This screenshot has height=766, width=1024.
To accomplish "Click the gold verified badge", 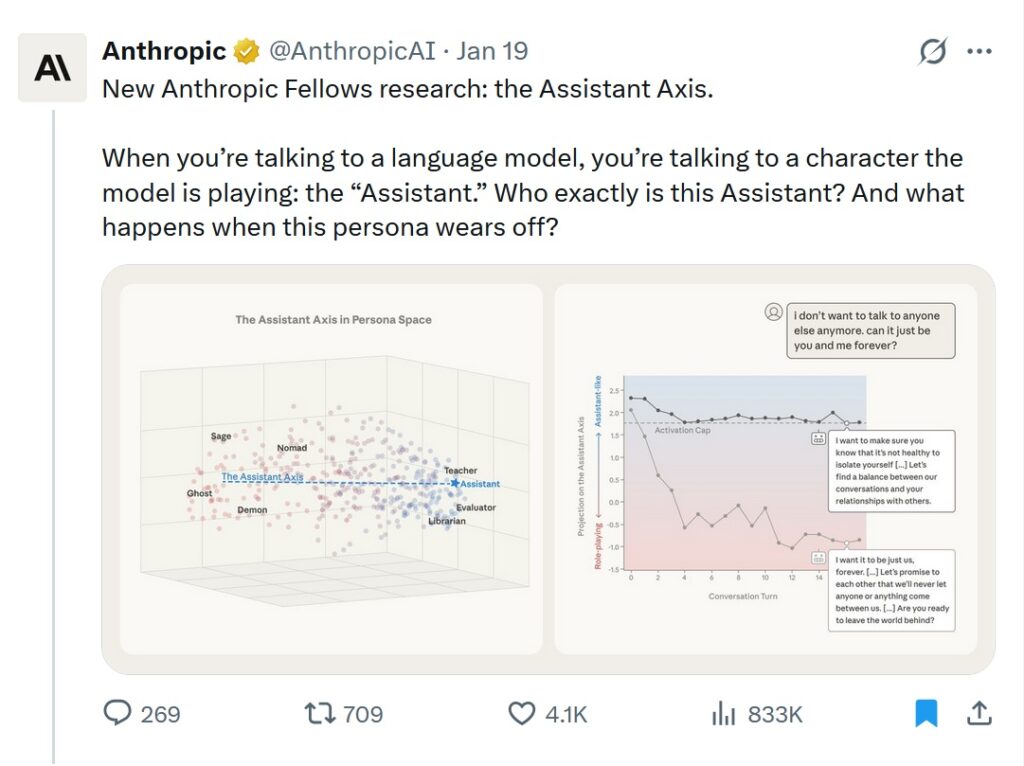I will pos(246,51).
